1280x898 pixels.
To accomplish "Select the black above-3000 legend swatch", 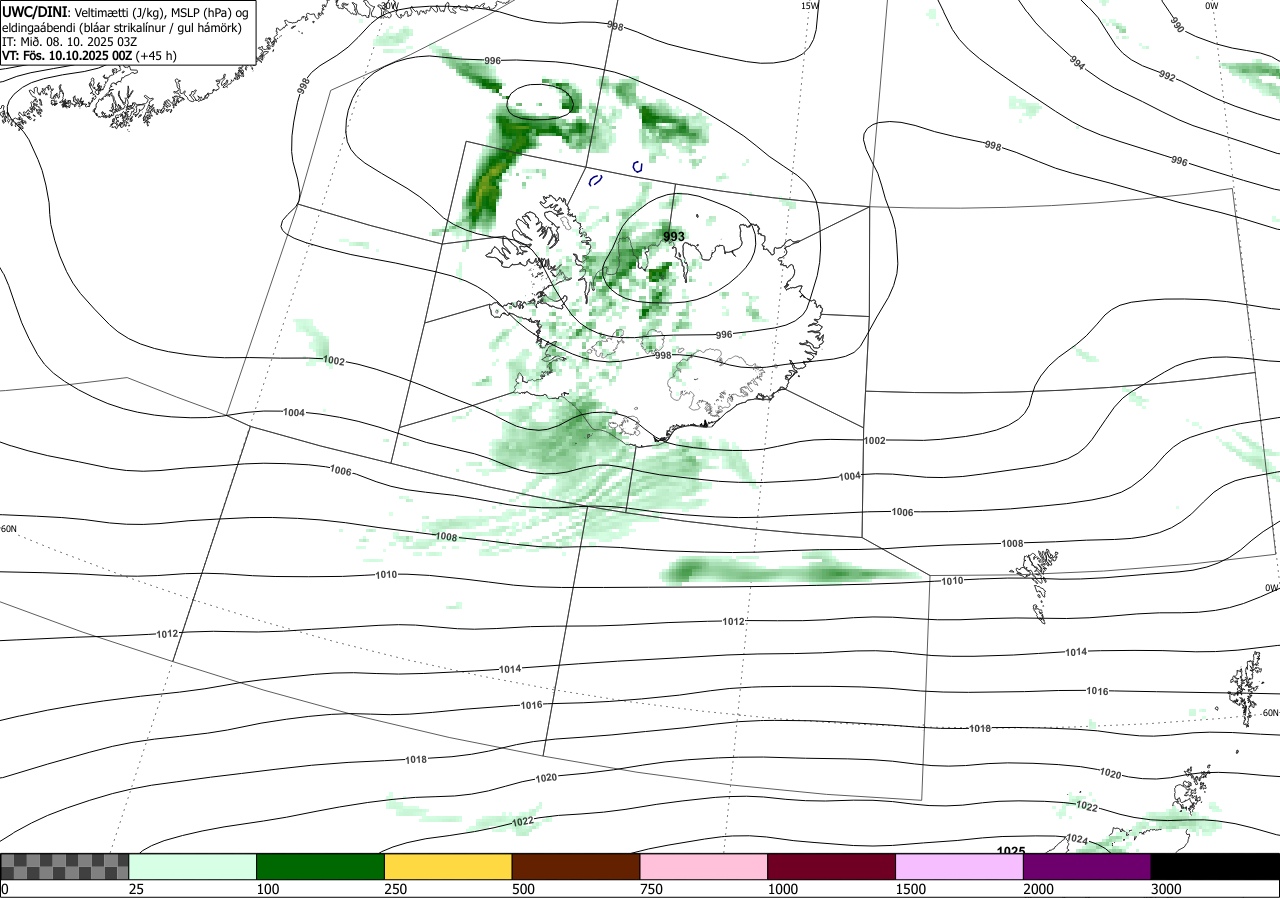I will (x=1215, y=866).
